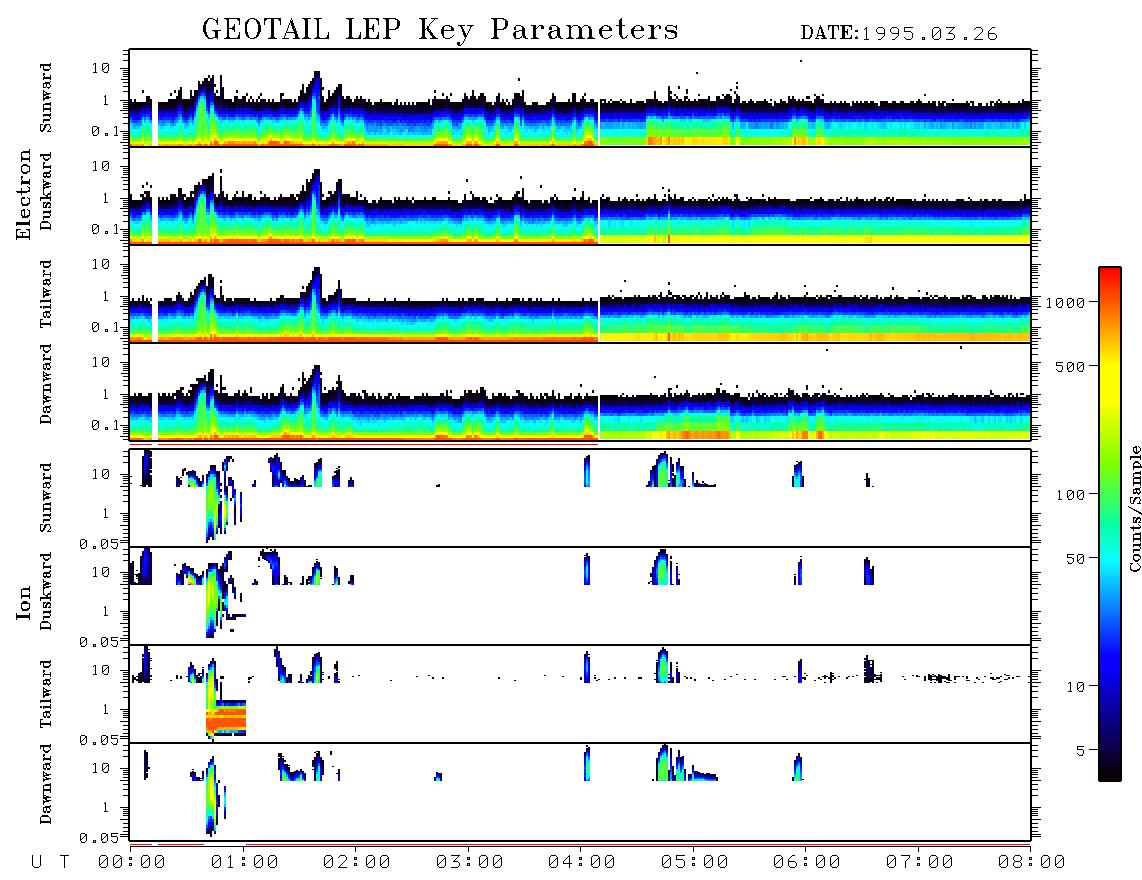The height and width of the screenshot is (880, 1142).
Task: Click the 500 color bar tick value
Action: click(1071, 367)
